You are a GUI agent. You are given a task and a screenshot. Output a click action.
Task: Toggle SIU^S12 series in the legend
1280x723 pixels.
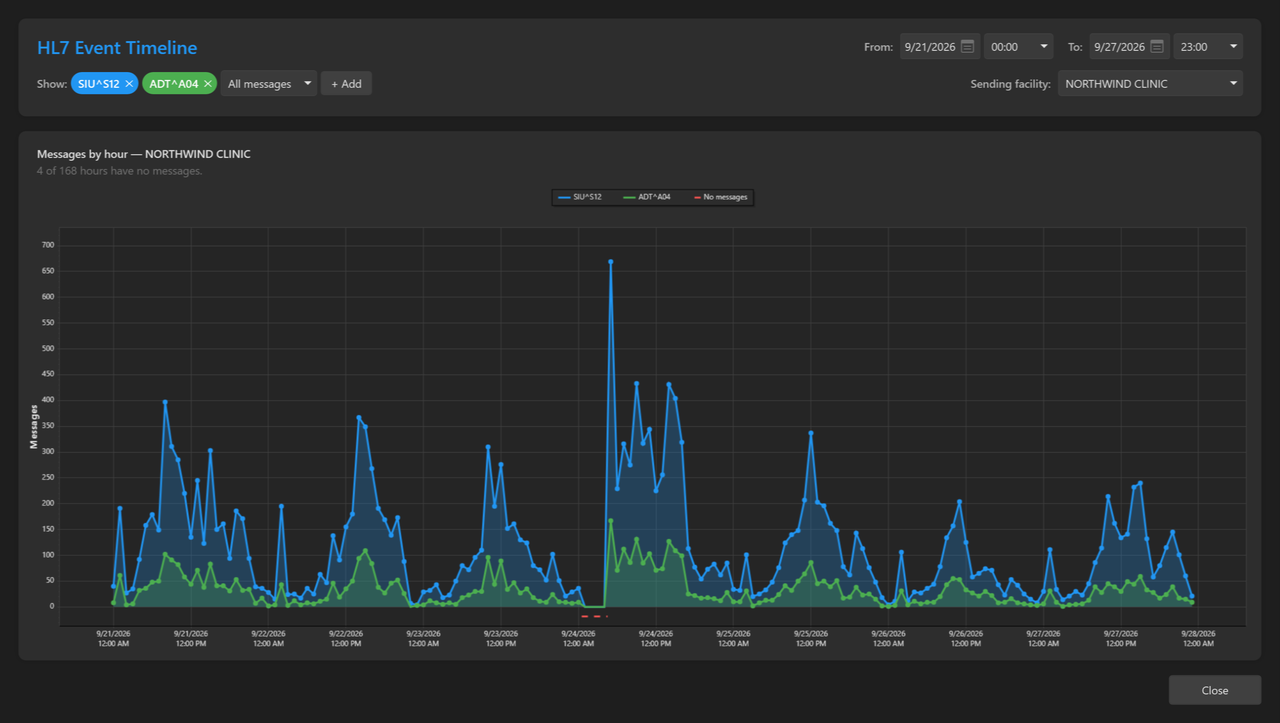coord(580,197)
